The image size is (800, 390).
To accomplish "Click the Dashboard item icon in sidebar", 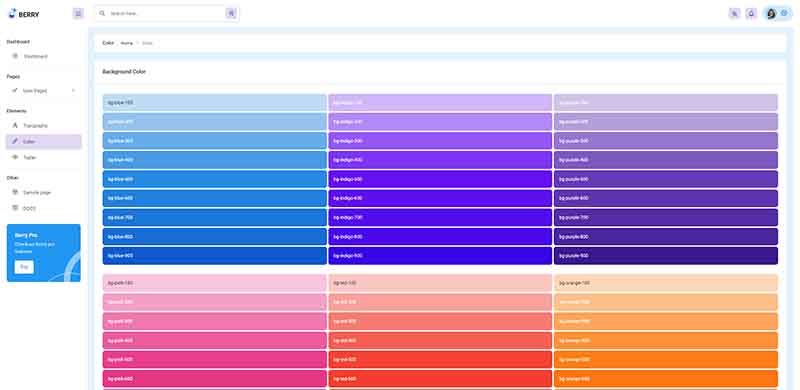I will click(15, 56).
